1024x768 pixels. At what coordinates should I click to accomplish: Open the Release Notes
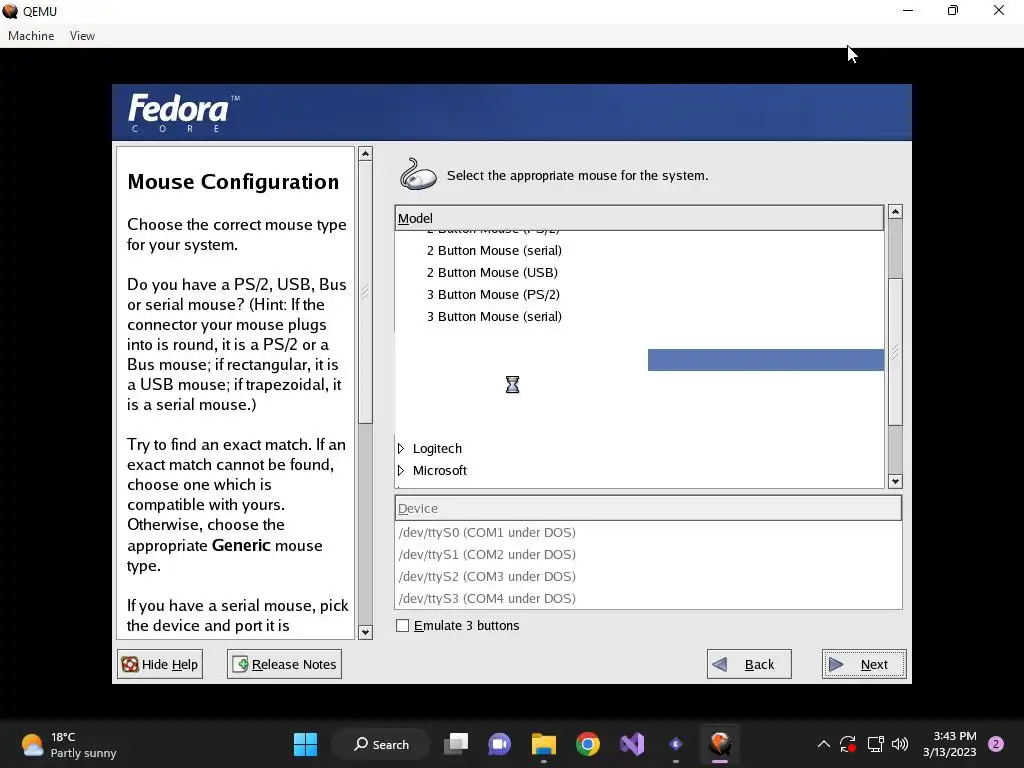285,664
